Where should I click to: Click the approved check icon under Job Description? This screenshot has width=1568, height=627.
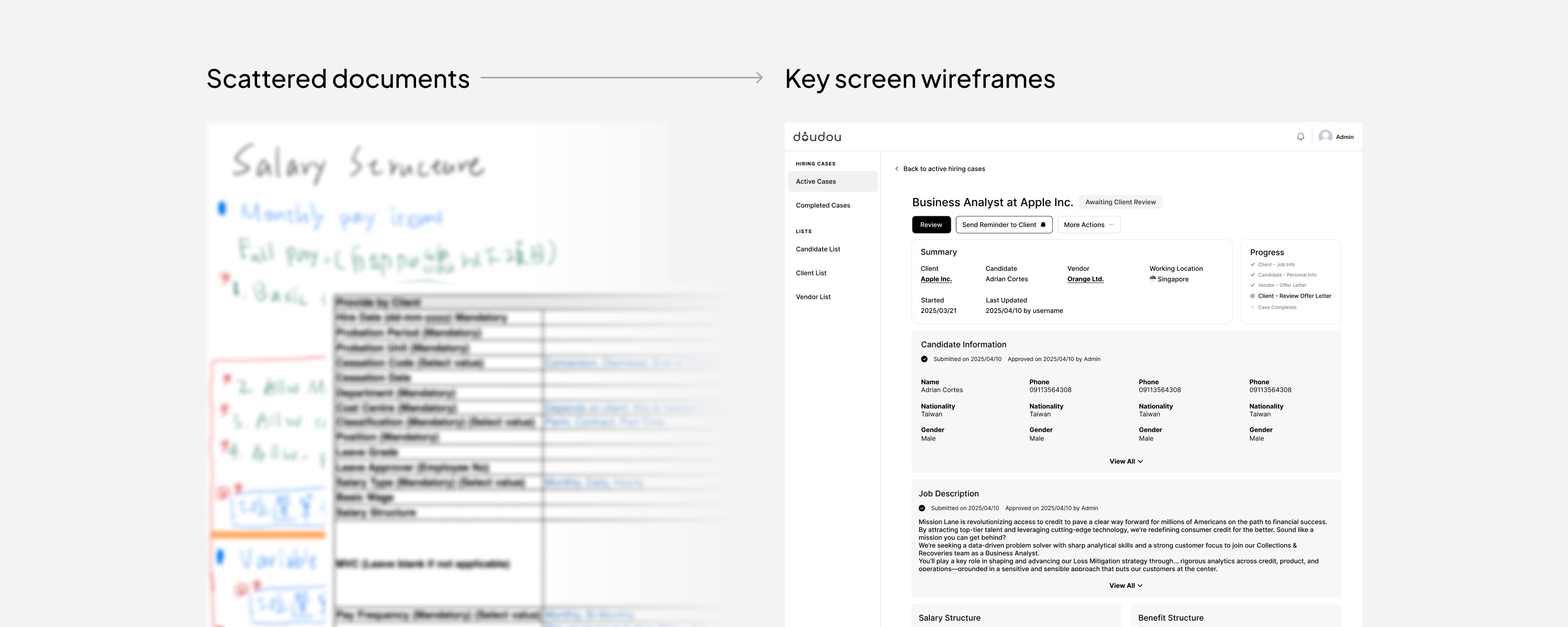click(x=922, y=508)
